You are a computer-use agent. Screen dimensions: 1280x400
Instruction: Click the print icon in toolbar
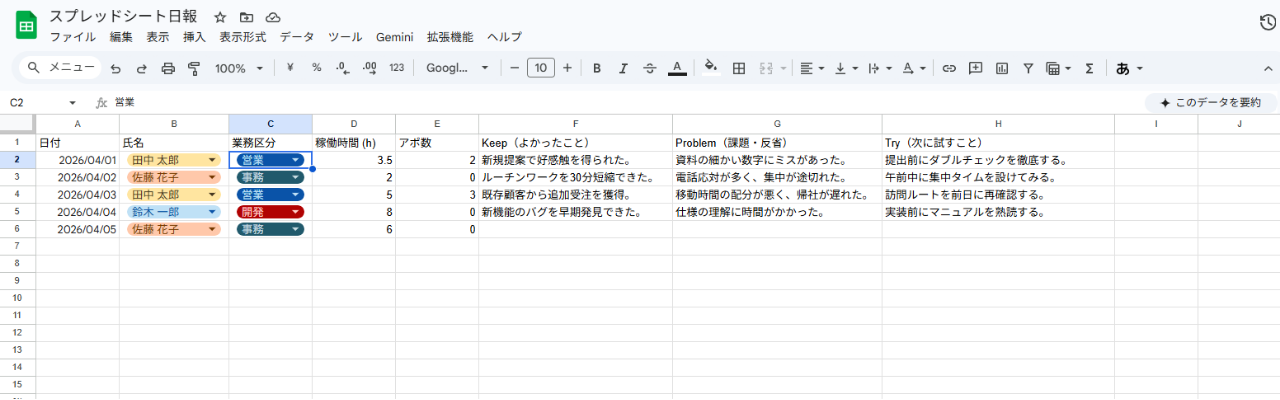click(x=168, y=68)
